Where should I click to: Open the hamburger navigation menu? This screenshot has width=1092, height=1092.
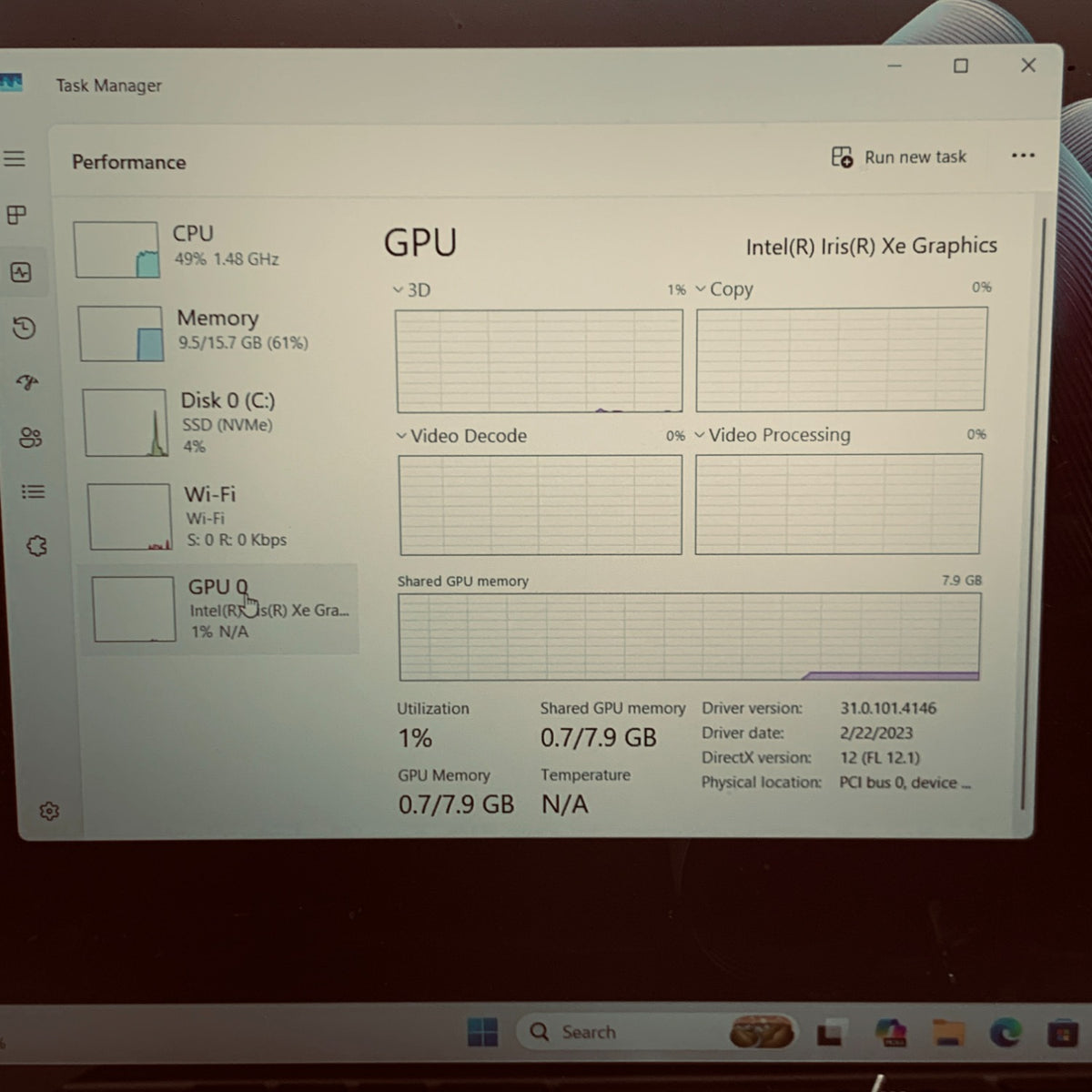pos(15,159)
